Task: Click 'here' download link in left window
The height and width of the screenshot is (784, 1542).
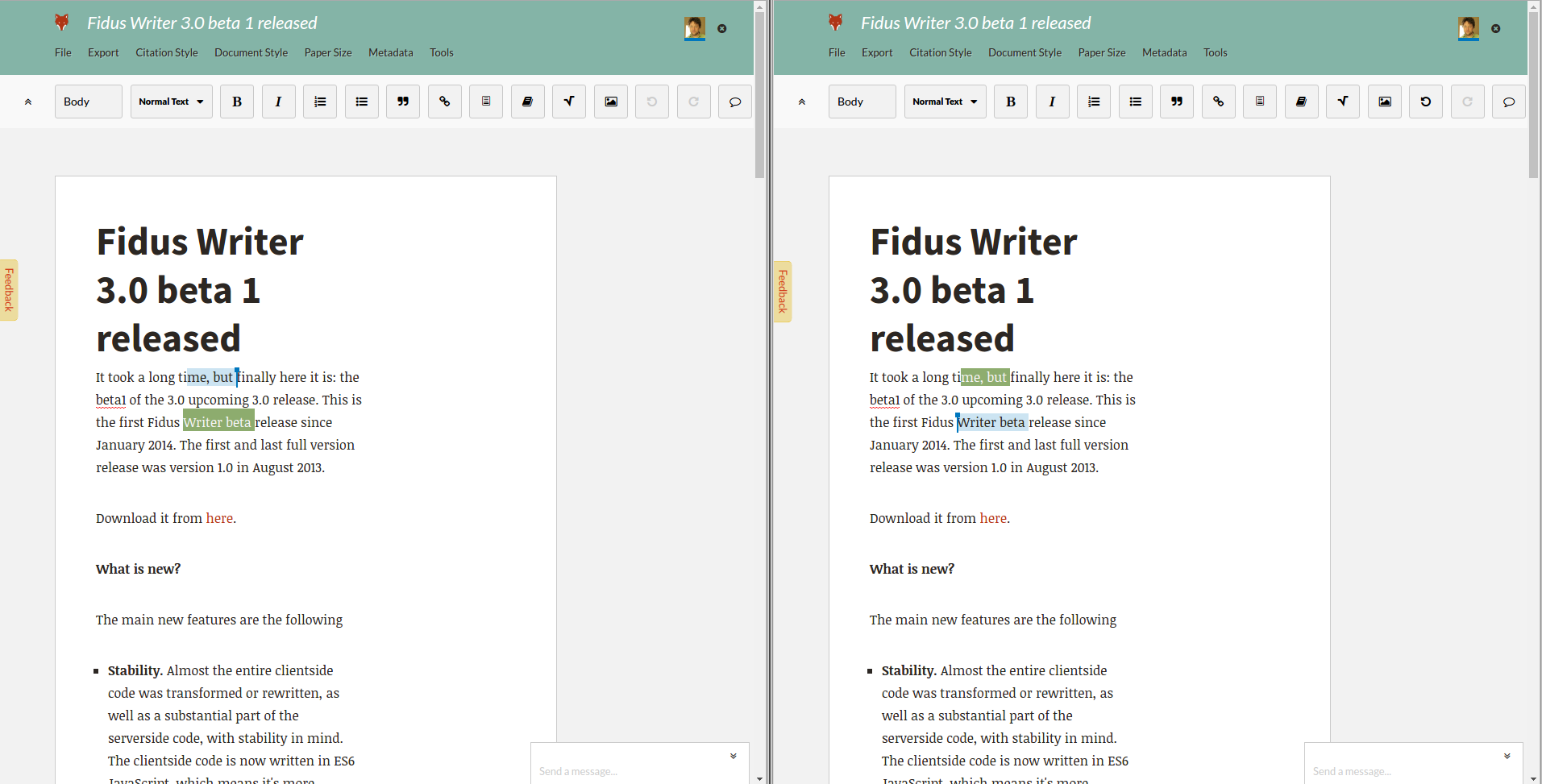Action: 219,518
